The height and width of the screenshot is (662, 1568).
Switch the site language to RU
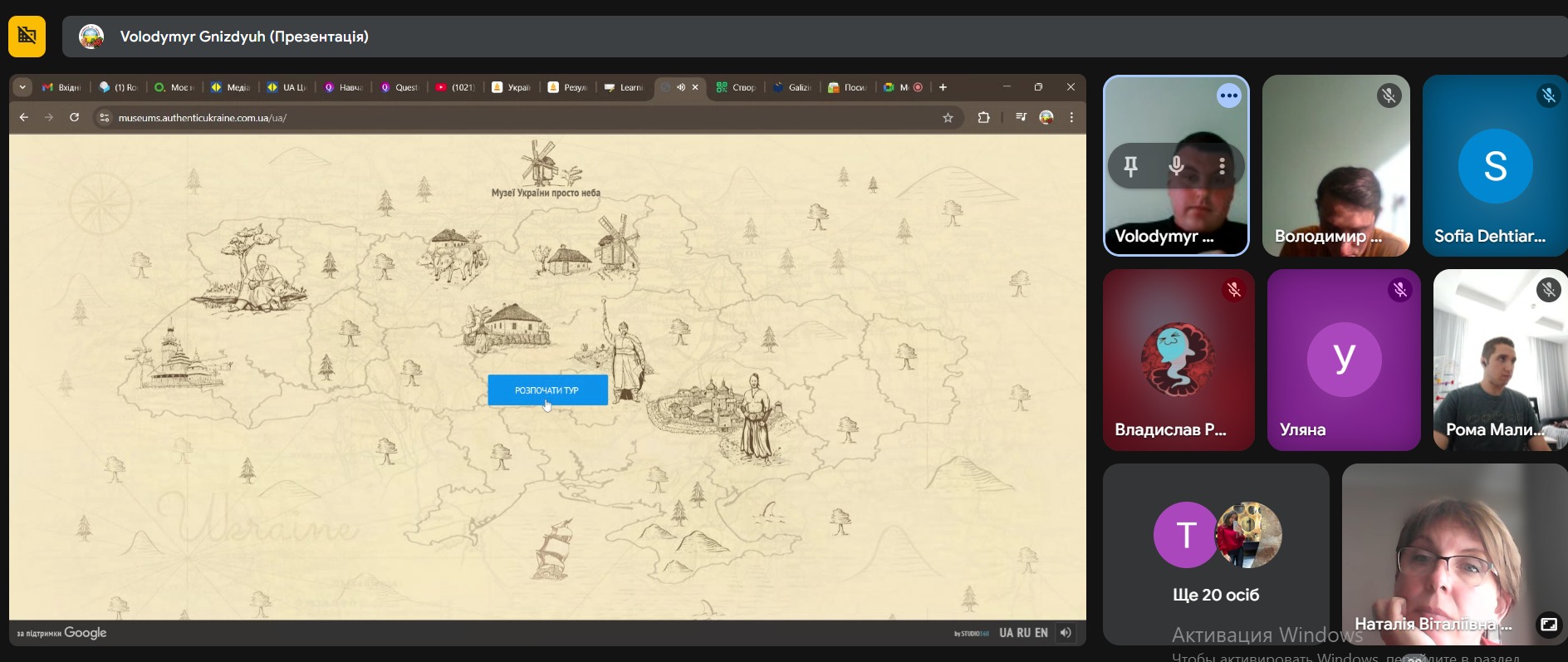[1023, 633]
